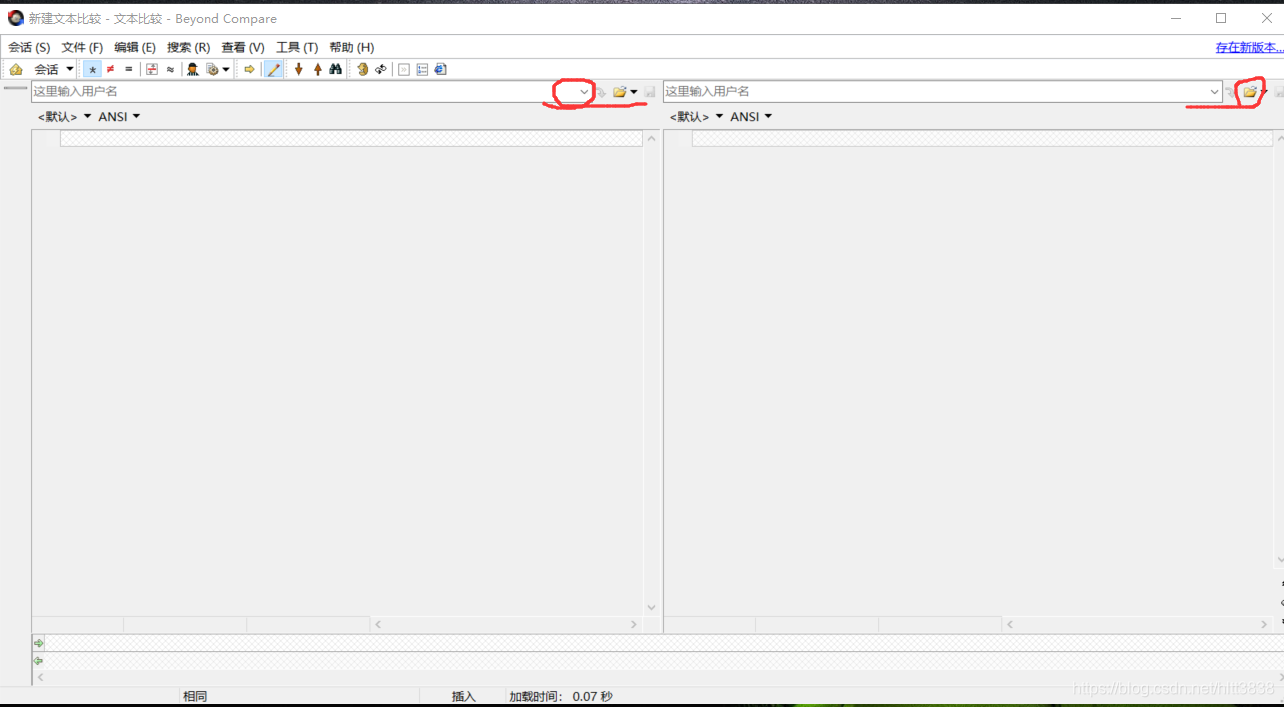The width and height of the screenshot is (1284, 707).
Task: Open the 工具 (T) menu
Action: pyautogui.click(x=297, y=47)
